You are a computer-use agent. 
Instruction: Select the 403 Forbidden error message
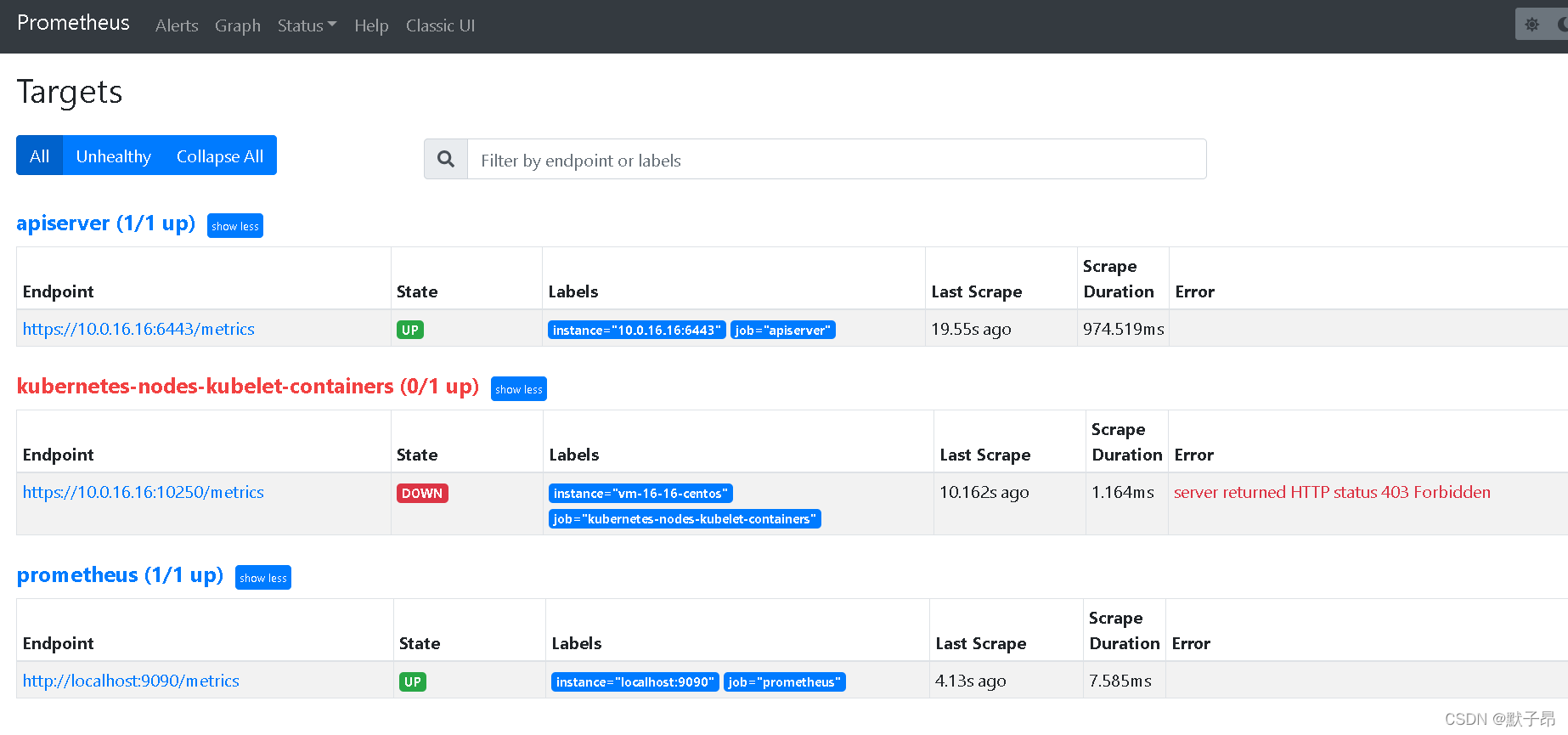coord(1332,492)
